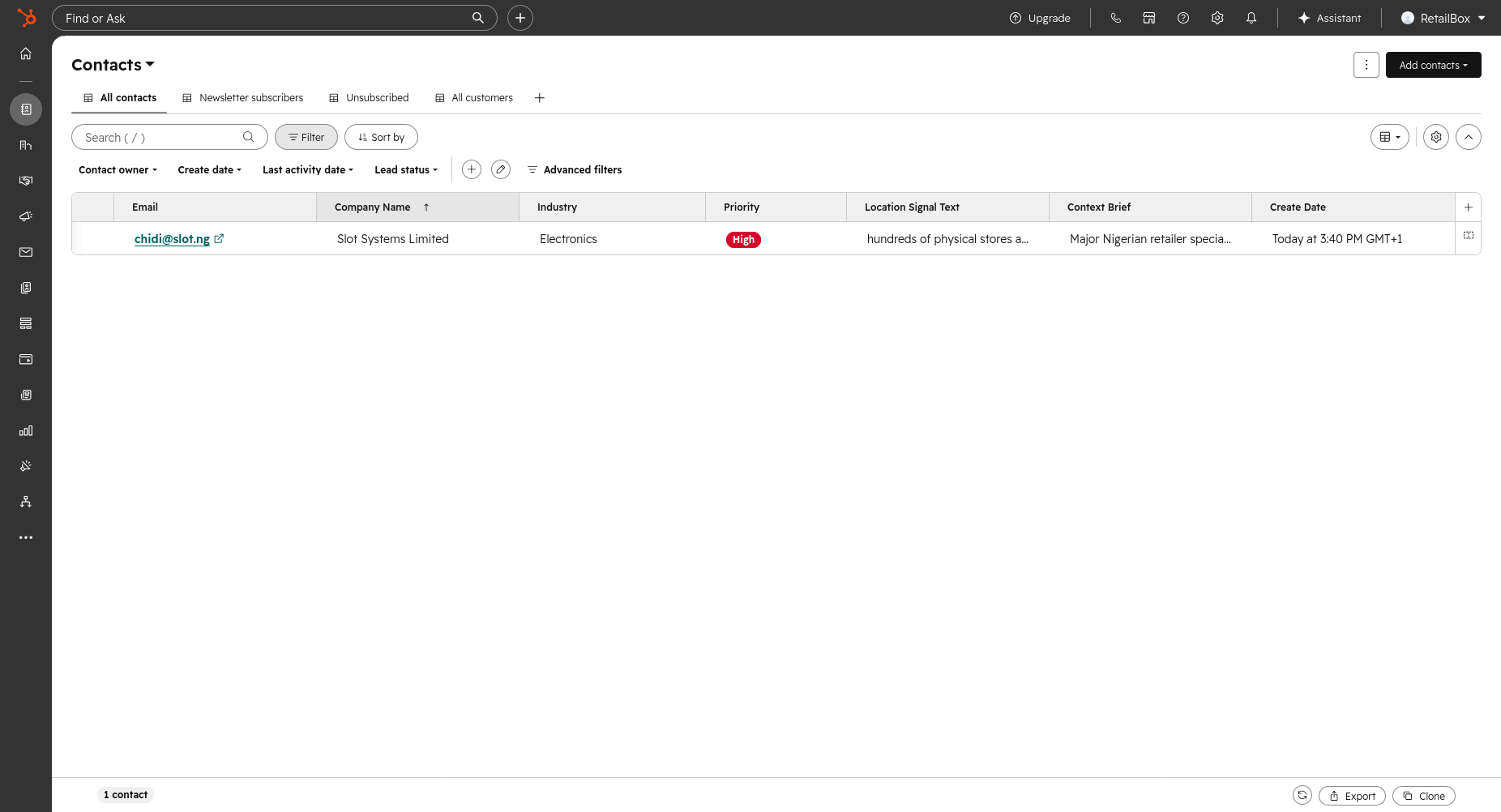The image size is (1501, 812).
Task: Click the Email column header
Action: (215, 207)
